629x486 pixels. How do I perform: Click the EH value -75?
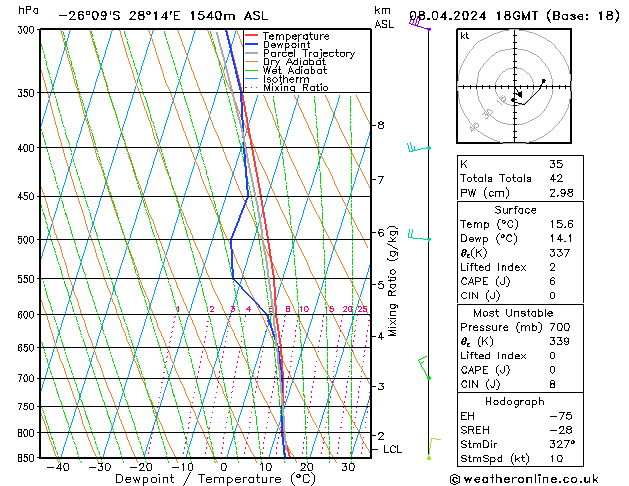(x=561, y=416)
